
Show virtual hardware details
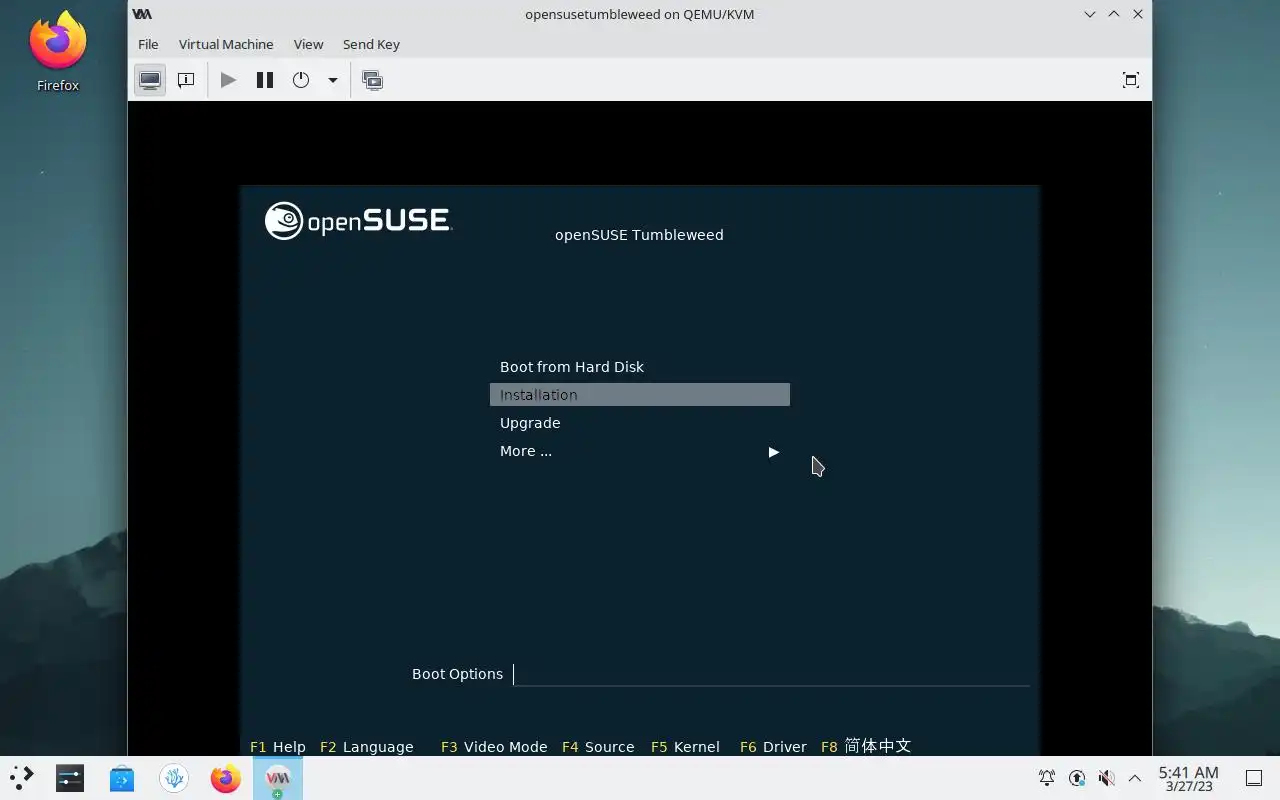pyautogui.click(x=186, y=80)
